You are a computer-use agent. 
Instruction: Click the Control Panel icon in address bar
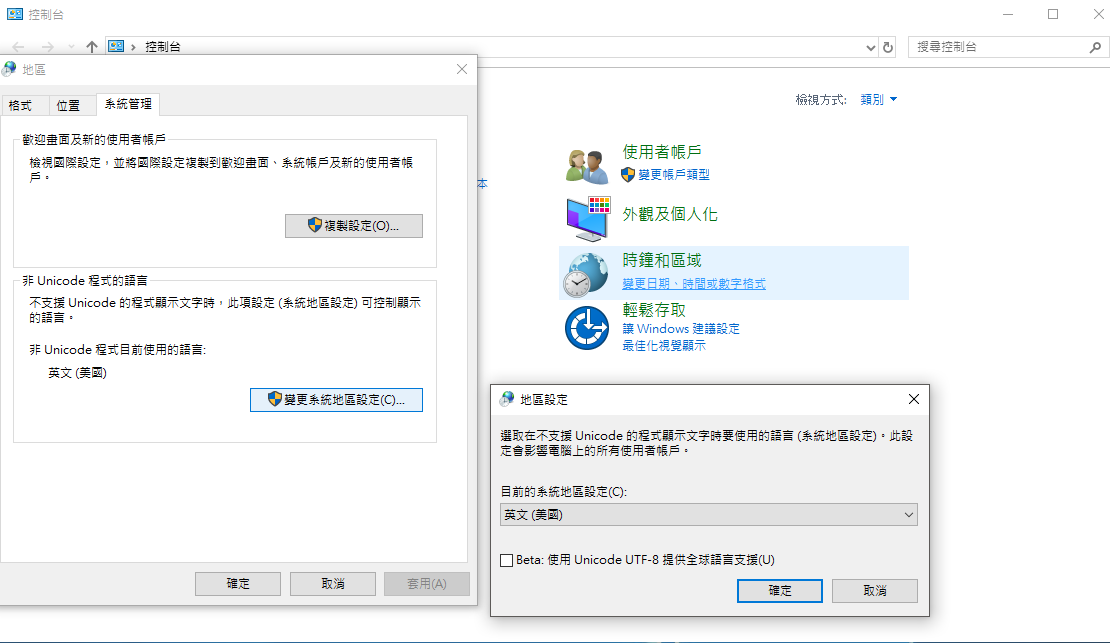(x=116, y=46)
